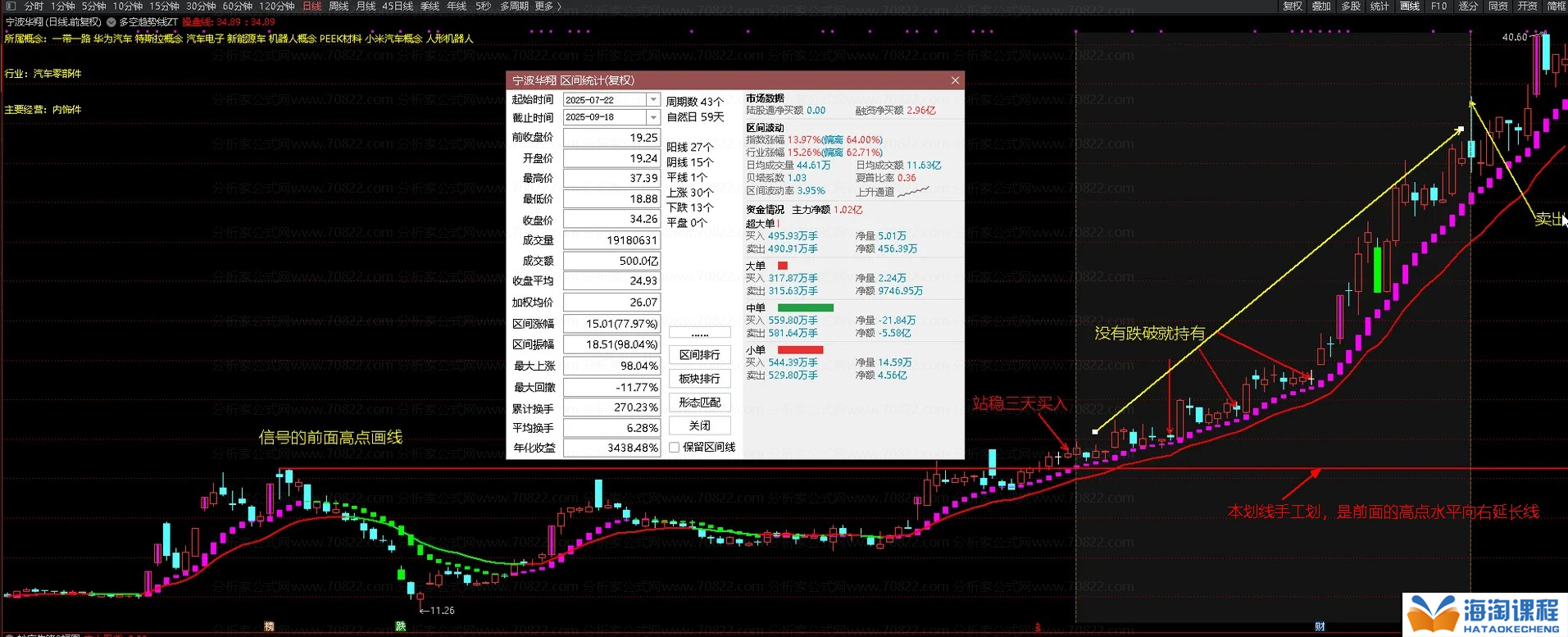
Task: Switch to the 周线 weekly period tab
Action: [339, 7]
